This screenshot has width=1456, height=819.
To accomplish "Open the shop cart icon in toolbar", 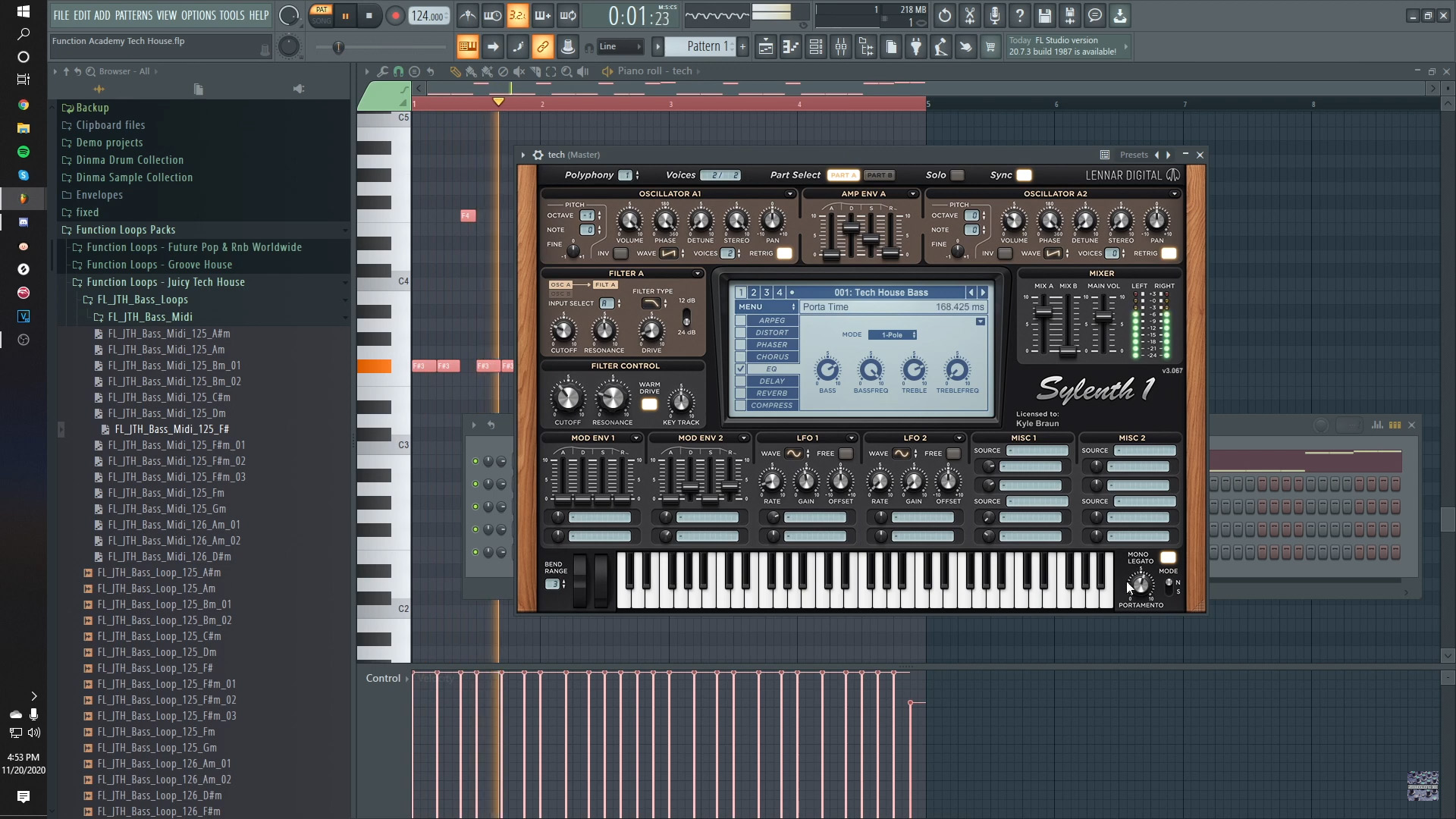I will [990, 47].
